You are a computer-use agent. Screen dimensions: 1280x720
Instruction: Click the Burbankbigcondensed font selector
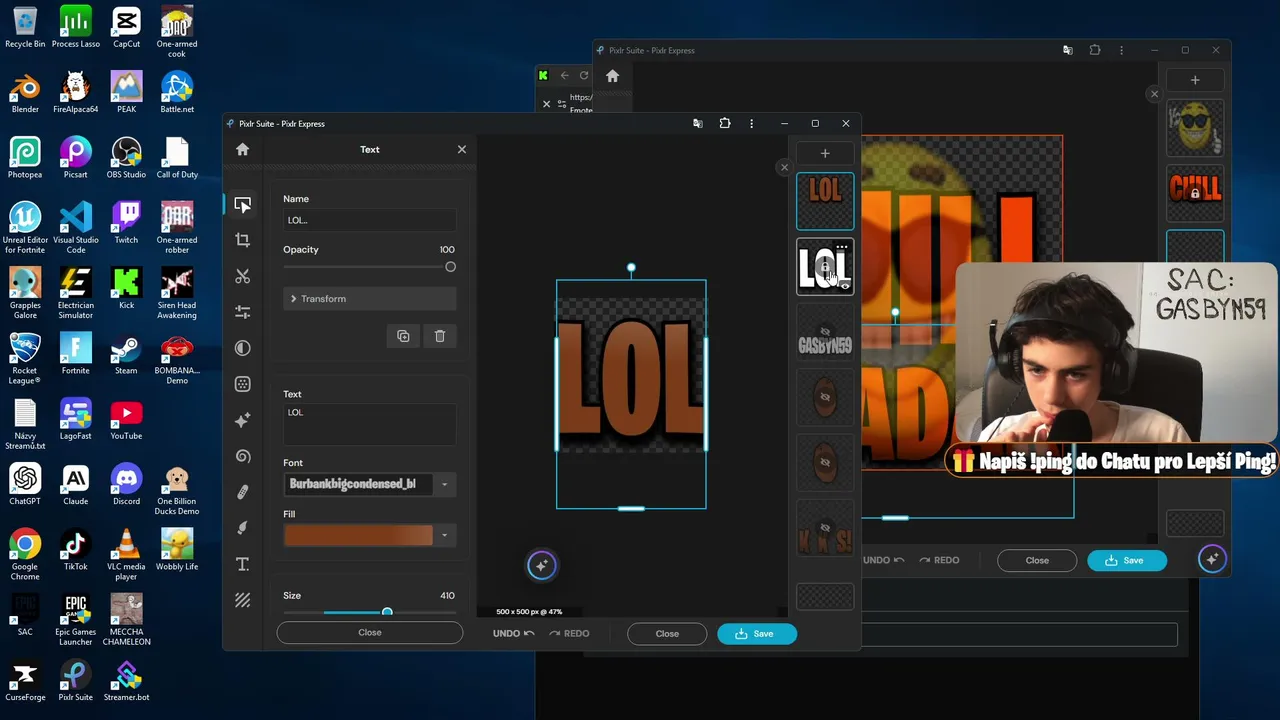[x=360, y=484]
